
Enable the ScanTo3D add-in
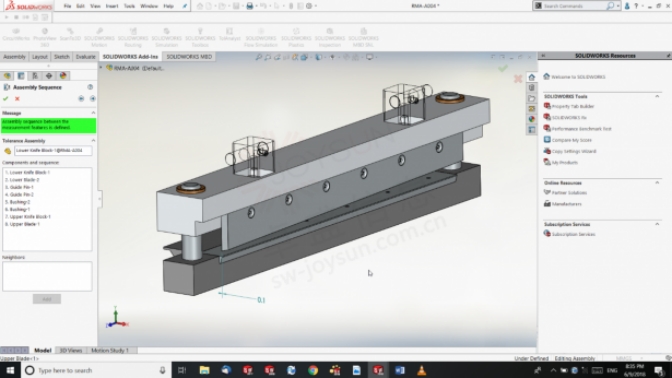click(70, 35)
